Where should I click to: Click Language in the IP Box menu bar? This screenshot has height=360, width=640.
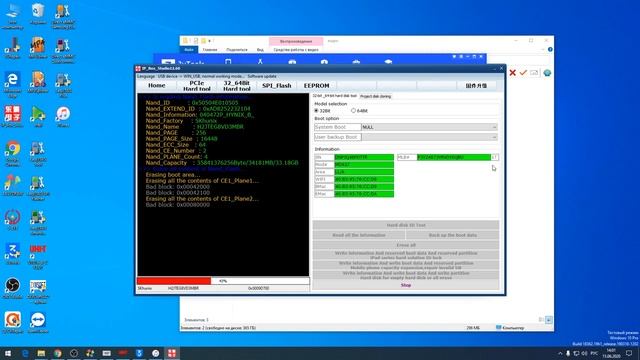pyautogui.click(x=146, y=76)
